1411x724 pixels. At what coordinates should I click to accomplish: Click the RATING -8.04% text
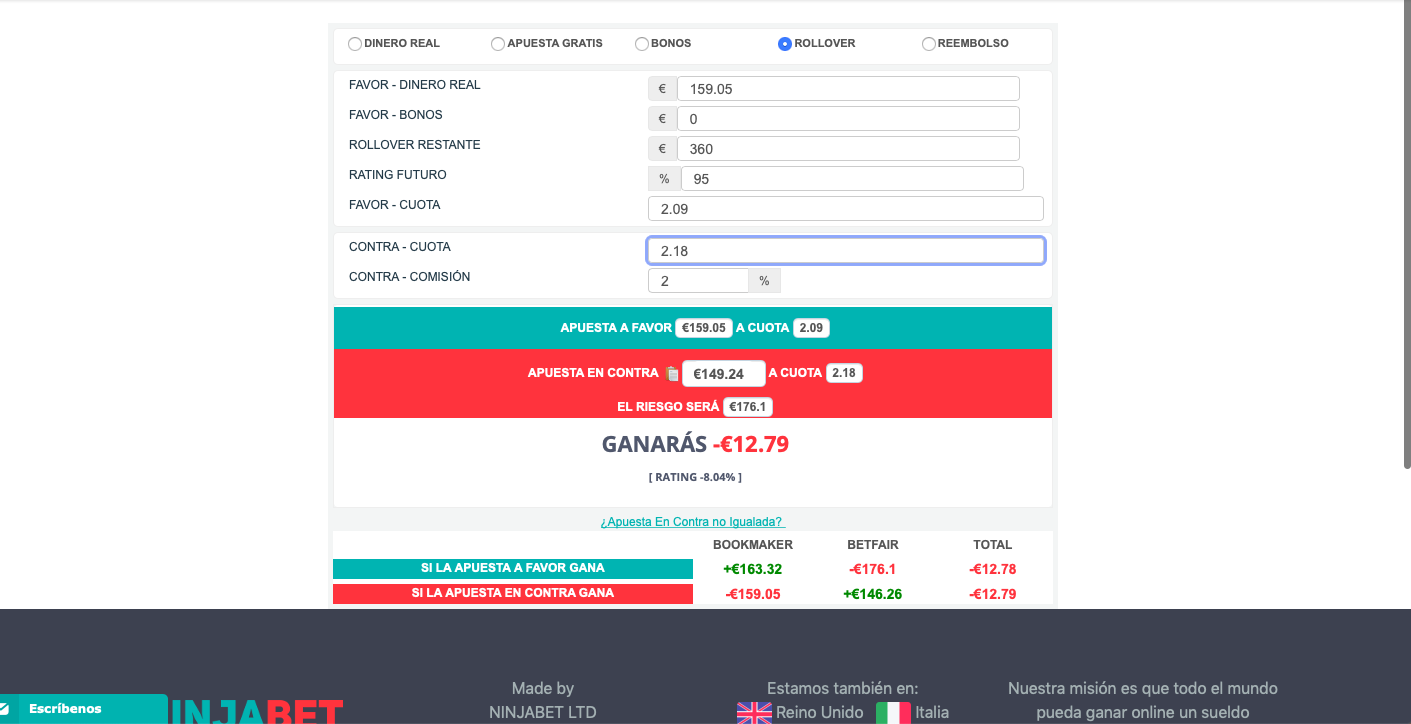click(695, 477)
